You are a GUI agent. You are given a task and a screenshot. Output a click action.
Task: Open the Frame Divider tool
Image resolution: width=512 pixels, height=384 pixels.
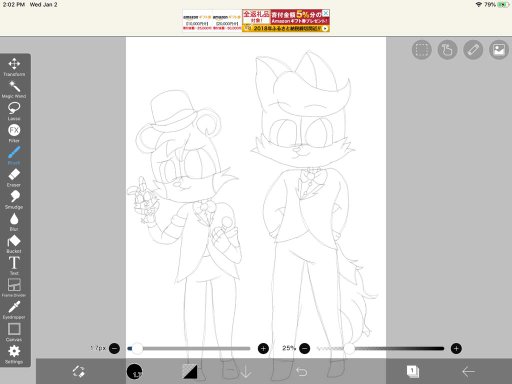click(14, 288)
